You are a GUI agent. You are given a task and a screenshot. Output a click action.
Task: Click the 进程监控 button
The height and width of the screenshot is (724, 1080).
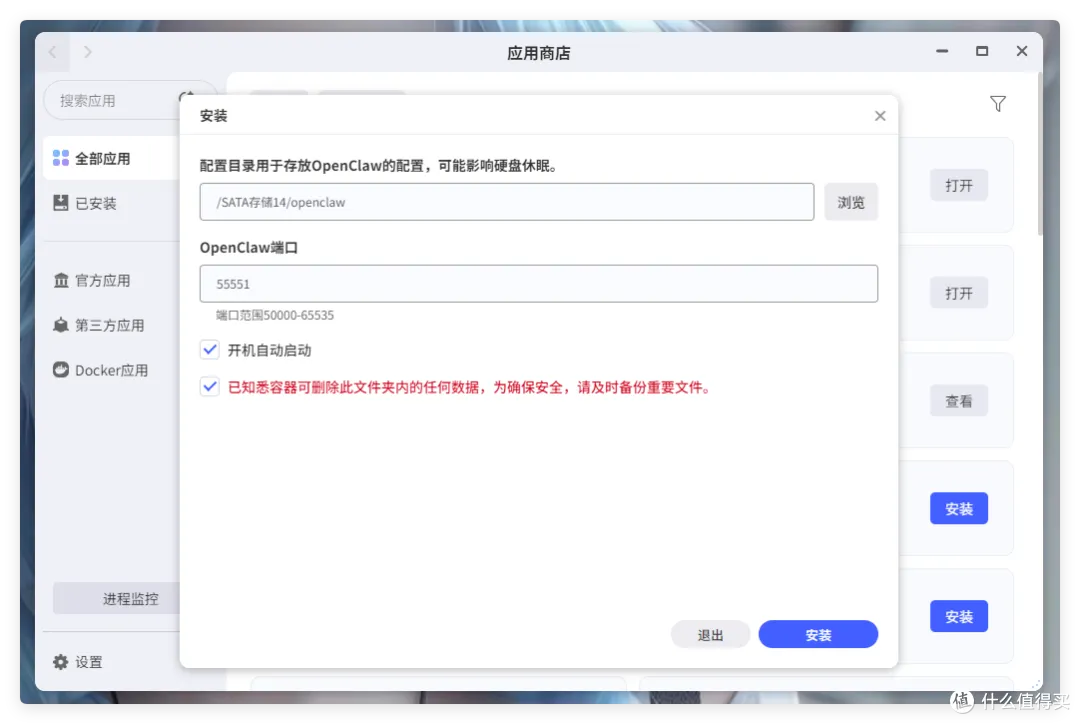(x=116, y=599)
